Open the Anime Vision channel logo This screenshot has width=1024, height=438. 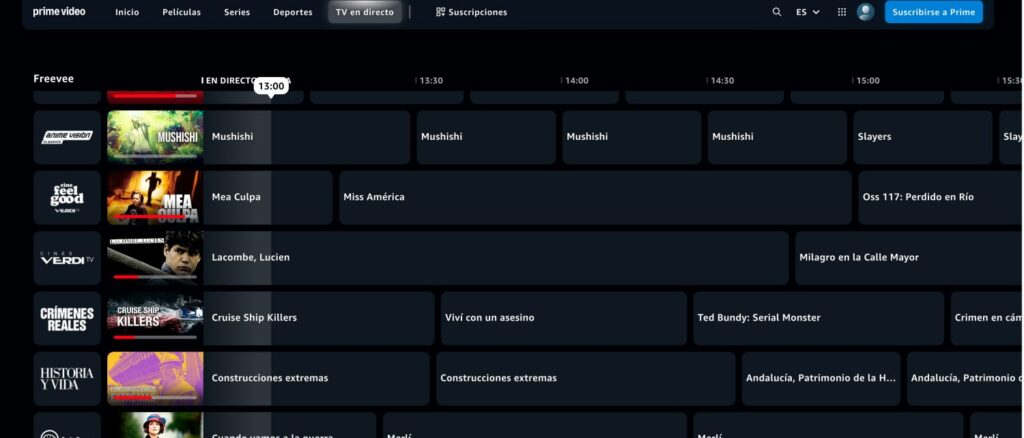pos(67,137)
